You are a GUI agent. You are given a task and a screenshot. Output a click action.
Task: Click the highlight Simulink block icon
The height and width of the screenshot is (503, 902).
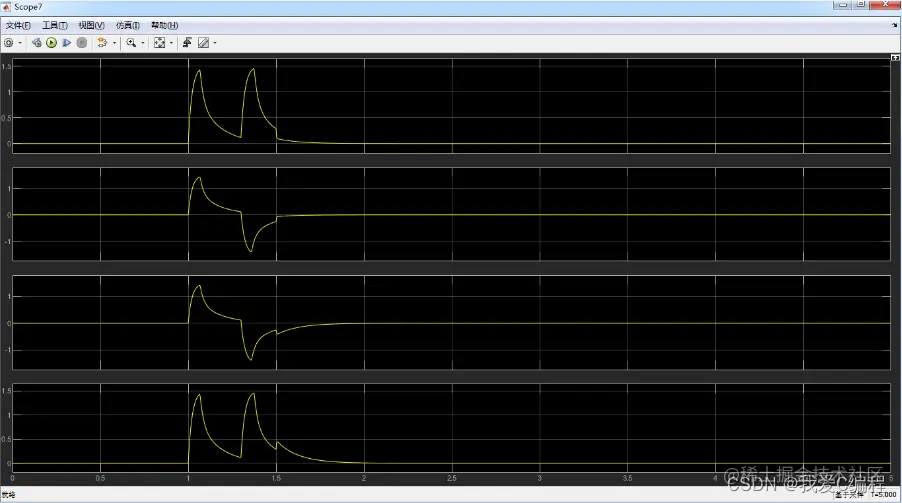(102, 43)
